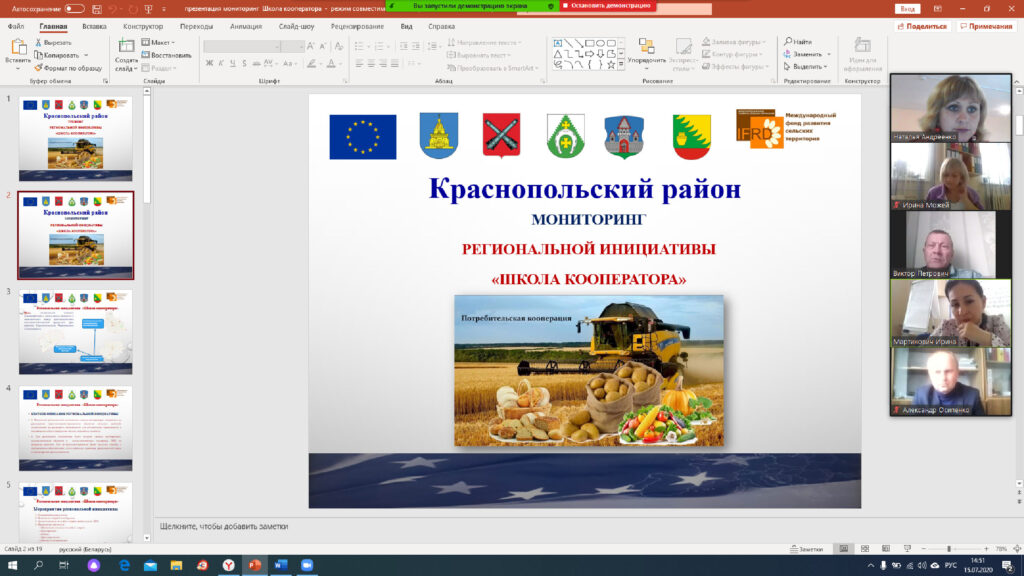
Task: Click the Примечания (Comments) button
Action: [x=985, y=26]
